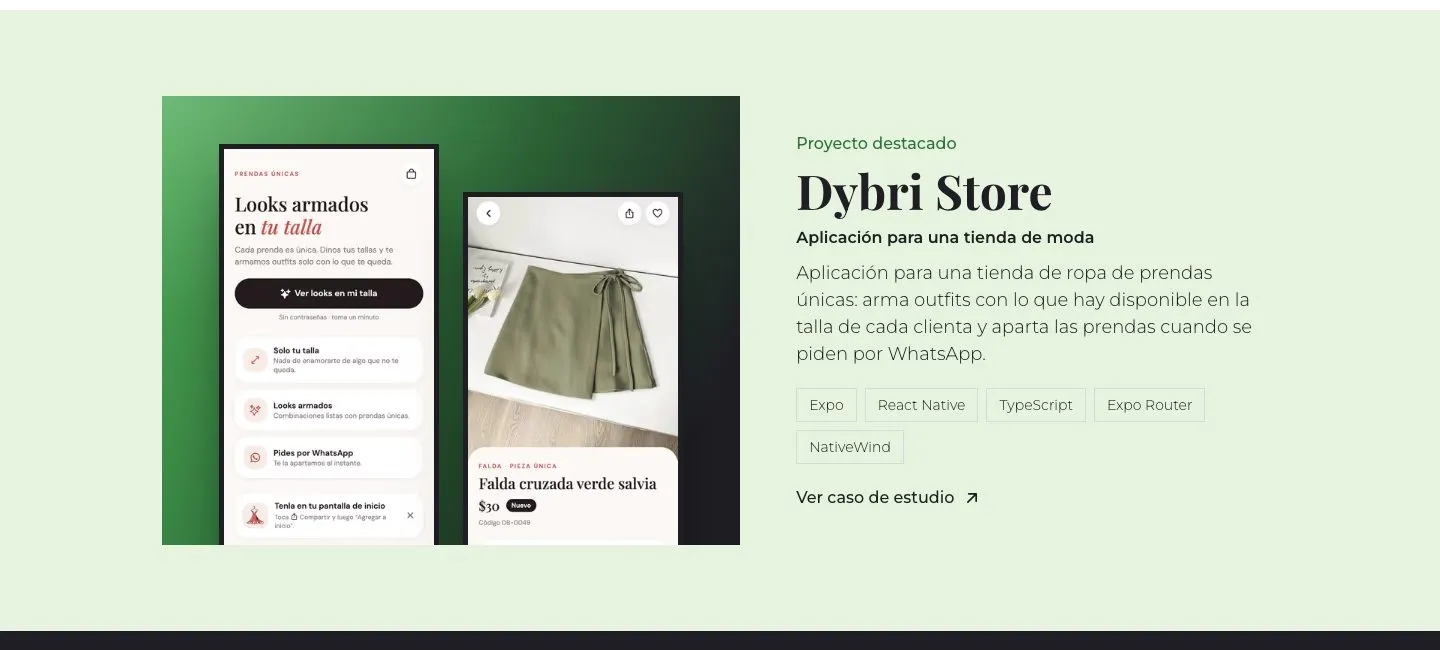This screenshot has height=650, width=1440.
Task: Open the Ver caso de estudio link
Action: click(887, 497)
